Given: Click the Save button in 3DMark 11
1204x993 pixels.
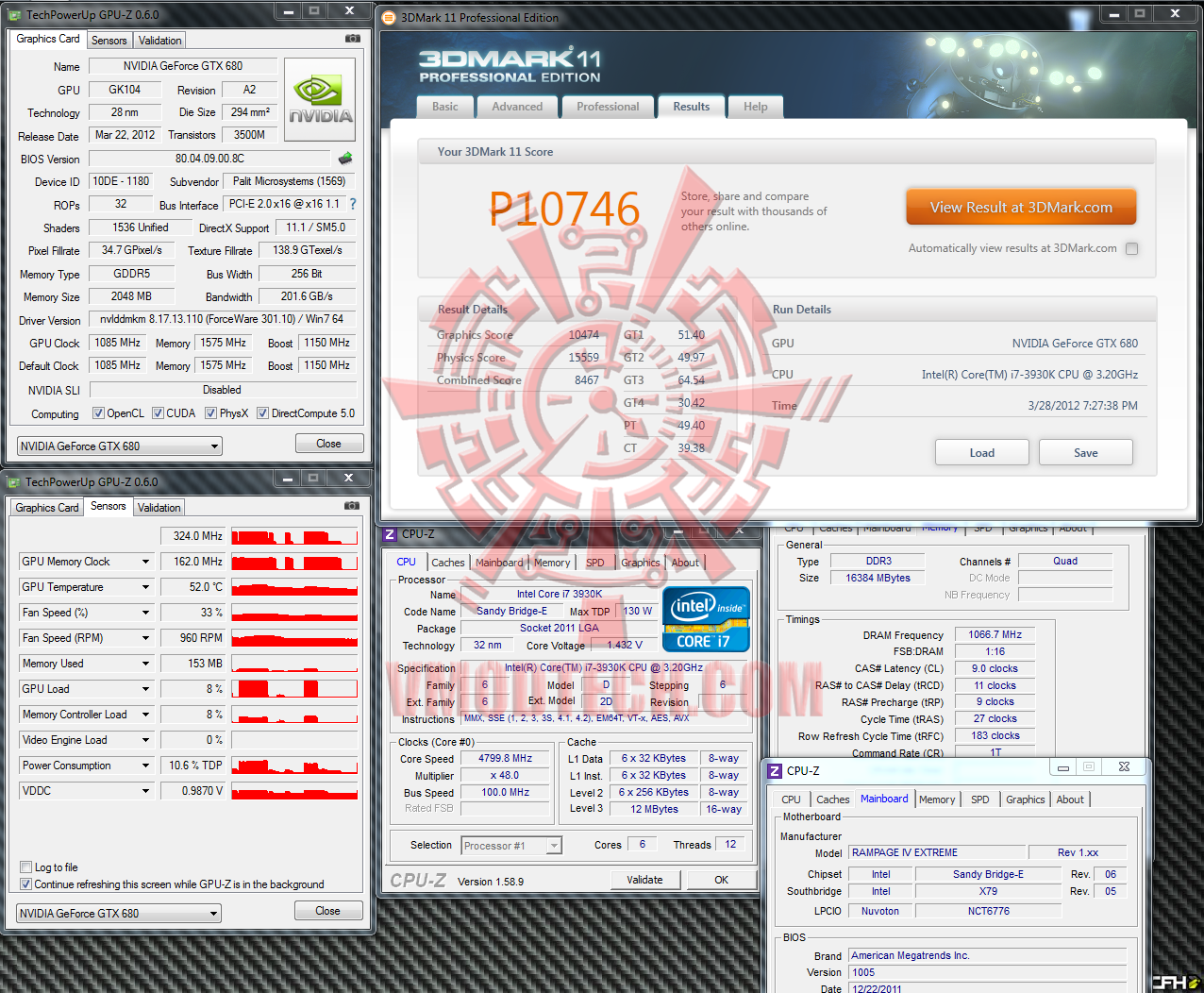Looking at the screenshot, I should click(1086, 453).
